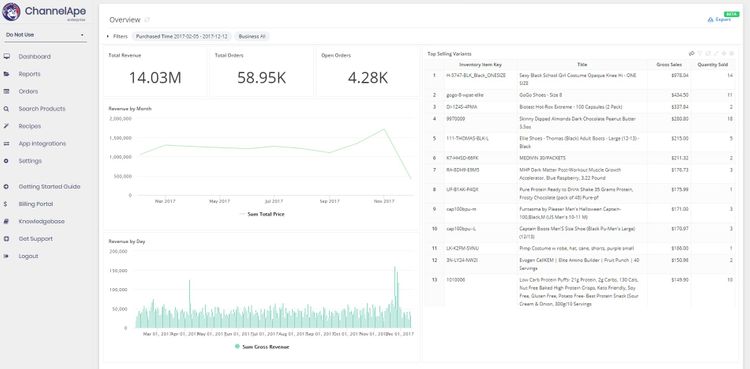Viewport: 750px width, 369px height.
Task: Click the App Integrations arrows icon
Action: [6, 144]
